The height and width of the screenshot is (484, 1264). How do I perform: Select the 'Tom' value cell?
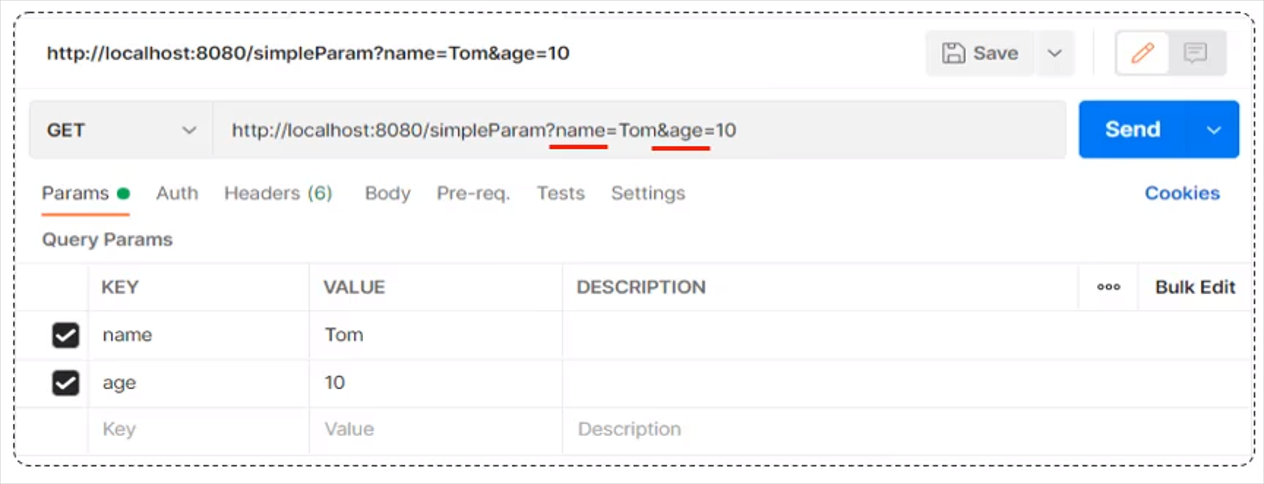(x=436, y=335)
